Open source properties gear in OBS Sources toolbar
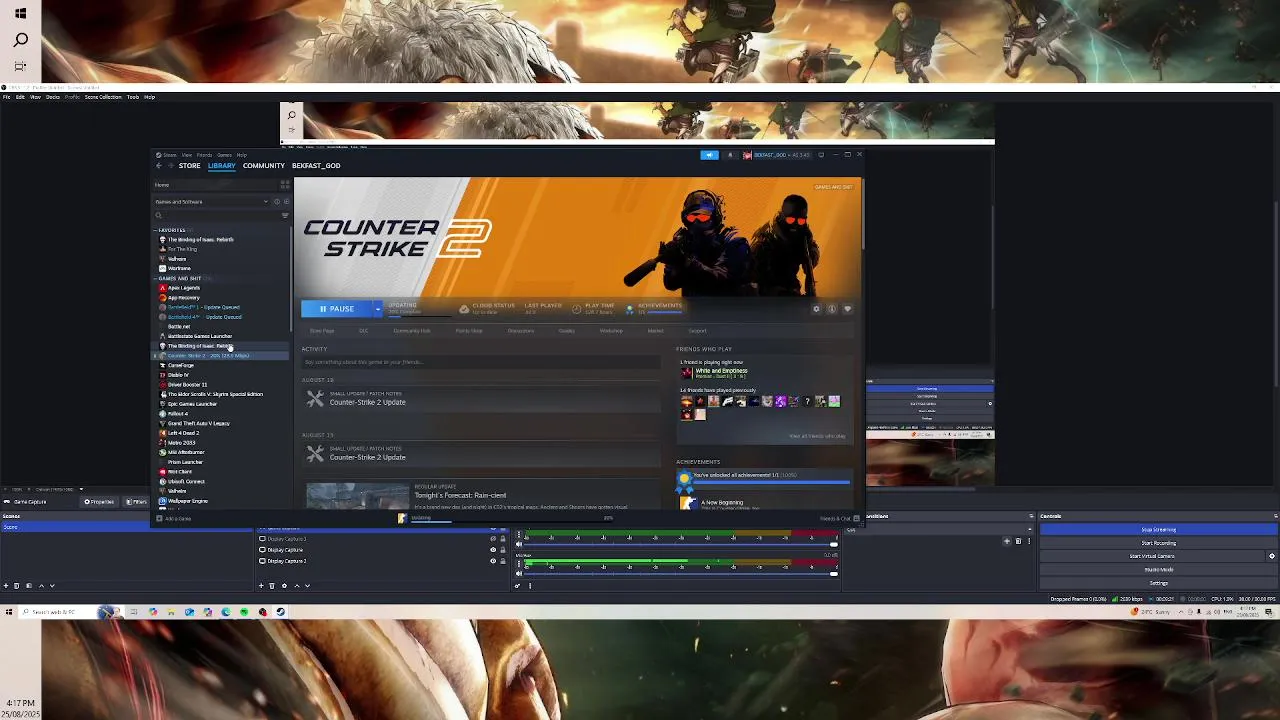The image size is (1280, 720). [x=284, y=585]
